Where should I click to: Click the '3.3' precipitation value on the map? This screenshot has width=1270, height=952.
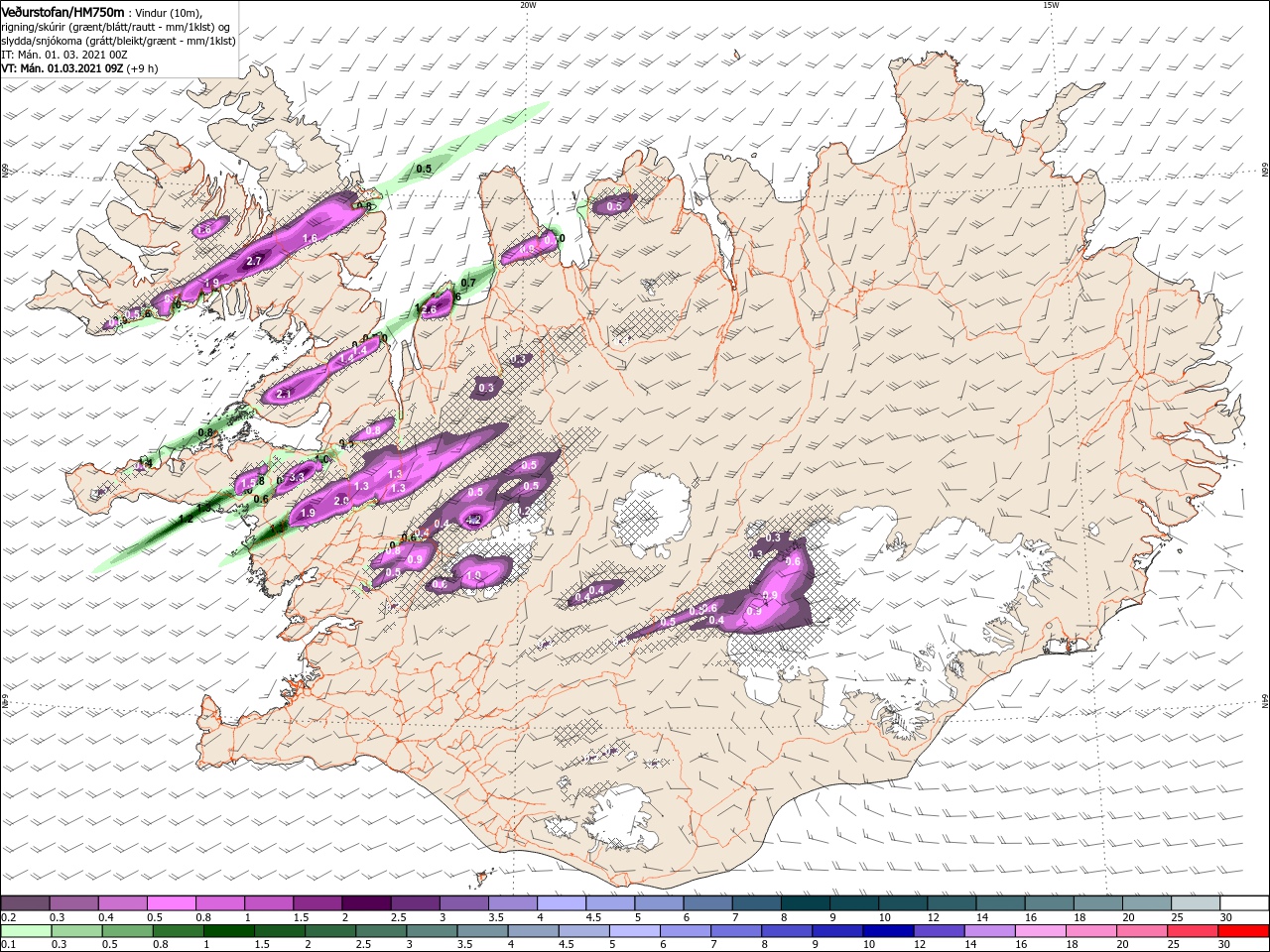point(296,478)
